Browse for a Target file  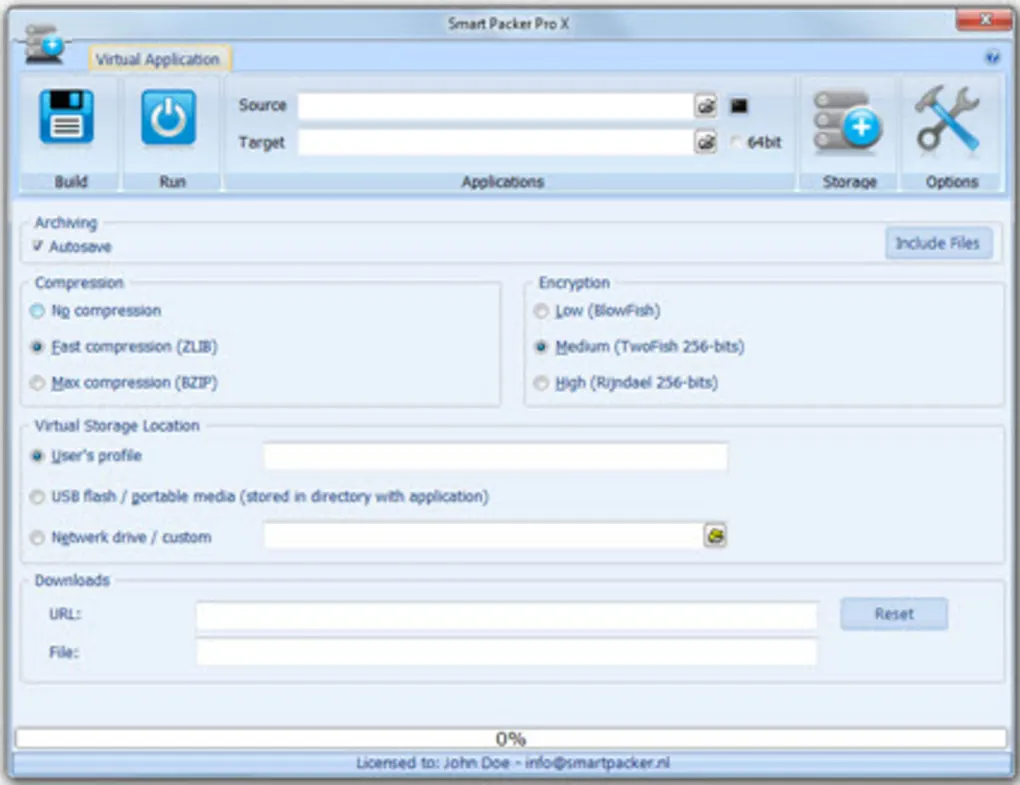706,142
